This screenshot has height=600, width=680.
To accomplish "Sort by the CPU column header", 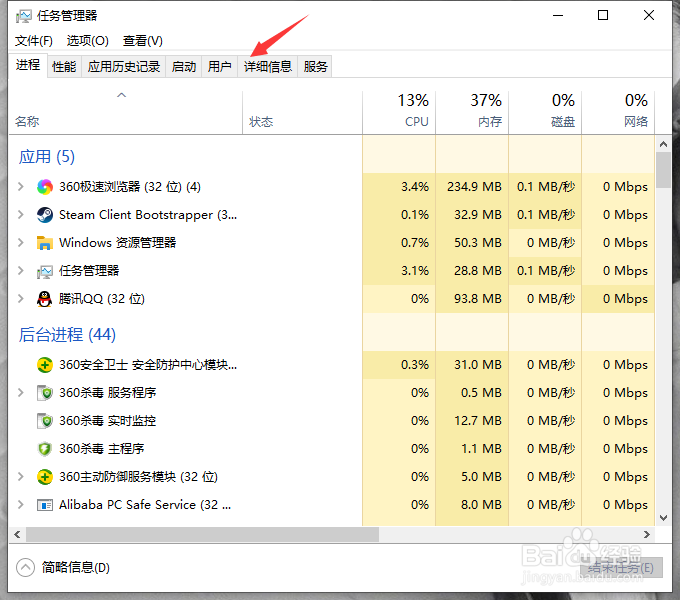I will pyautogui.click(x=399, y=111).
